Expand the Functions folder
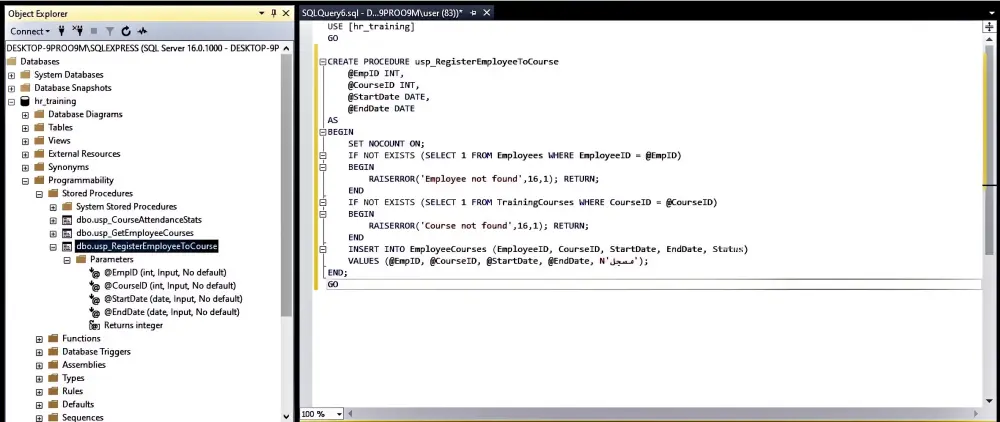 [40, 339]
